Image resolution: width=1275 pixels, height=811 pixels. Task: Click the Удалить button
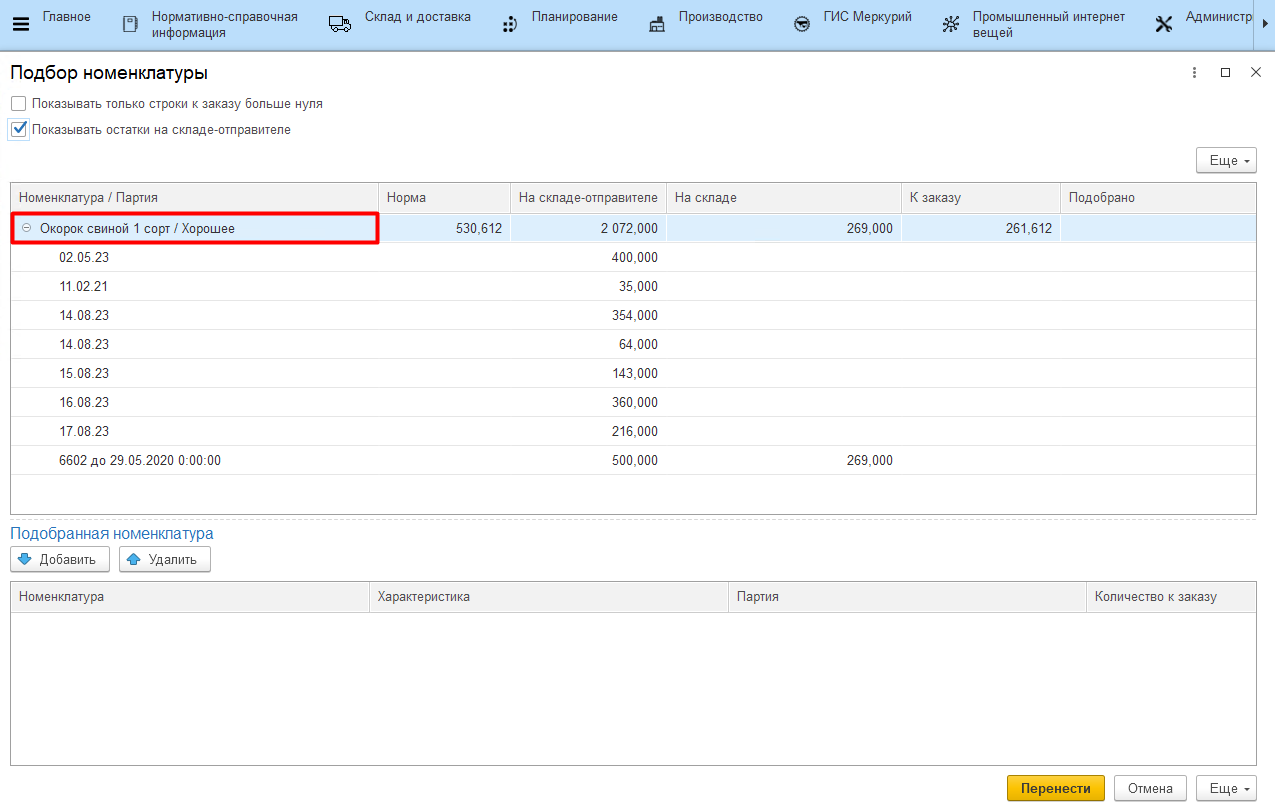pos(165,559)
